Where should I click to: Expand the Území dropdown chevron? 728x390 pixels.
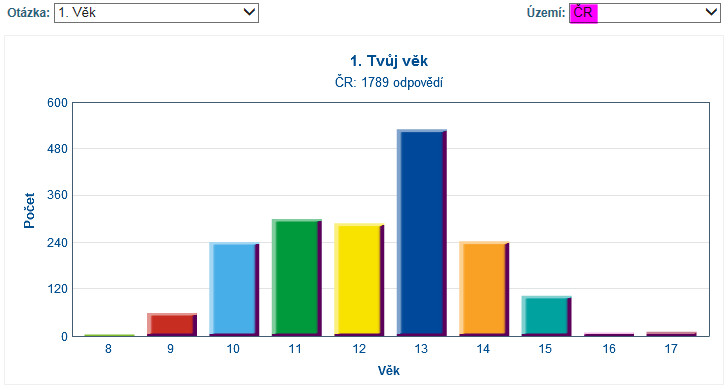click(x=711, y=12)
